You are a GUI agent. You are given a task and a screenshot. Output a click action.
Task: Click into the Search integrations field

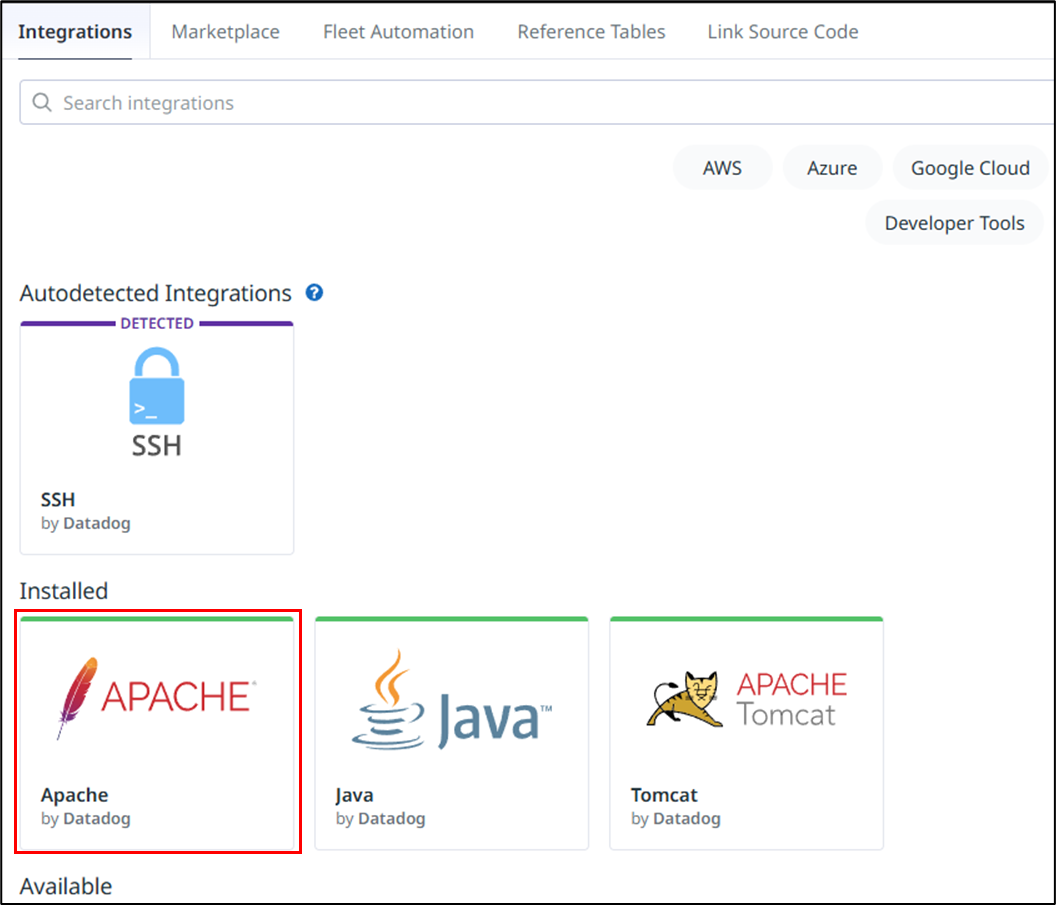[500, 103]
